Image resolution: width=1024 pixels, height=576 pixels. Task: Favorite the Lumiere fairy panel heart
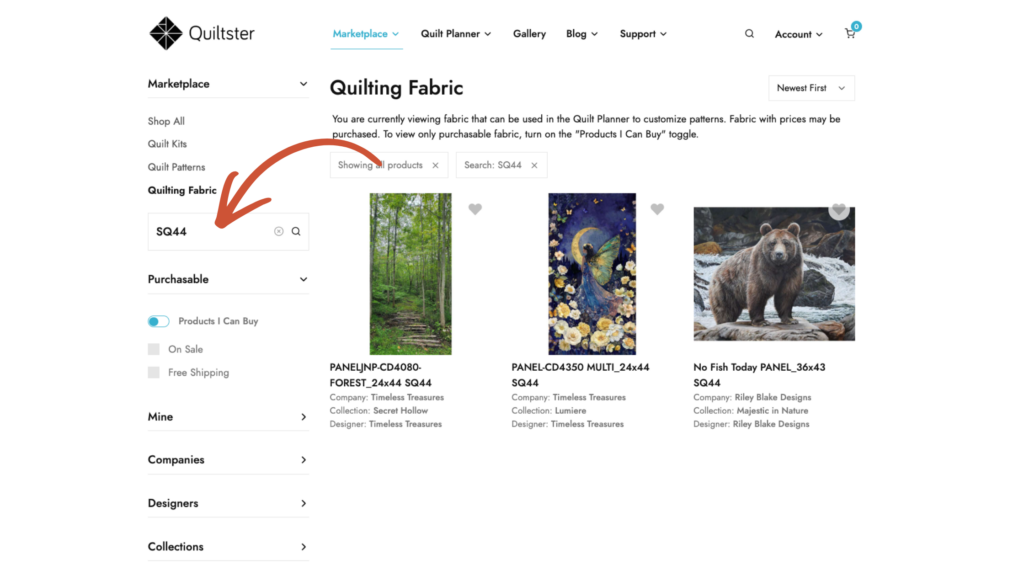(x=657, y=209)
